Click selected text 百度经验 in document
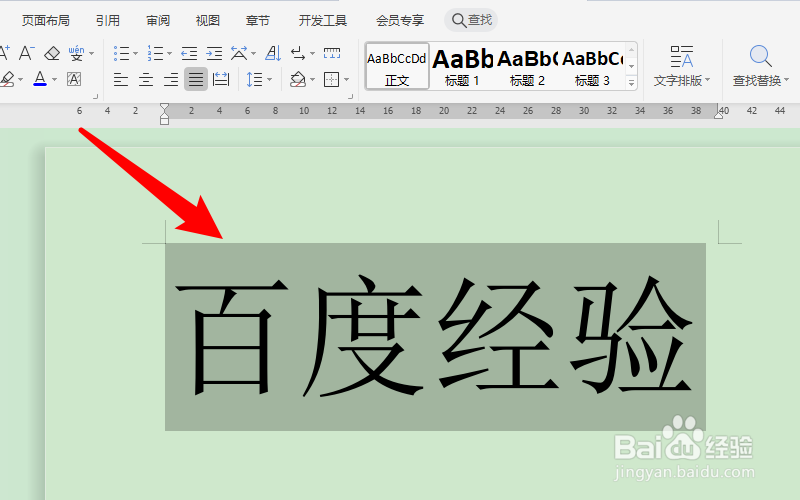800x500 pixels. coord(435,337)
